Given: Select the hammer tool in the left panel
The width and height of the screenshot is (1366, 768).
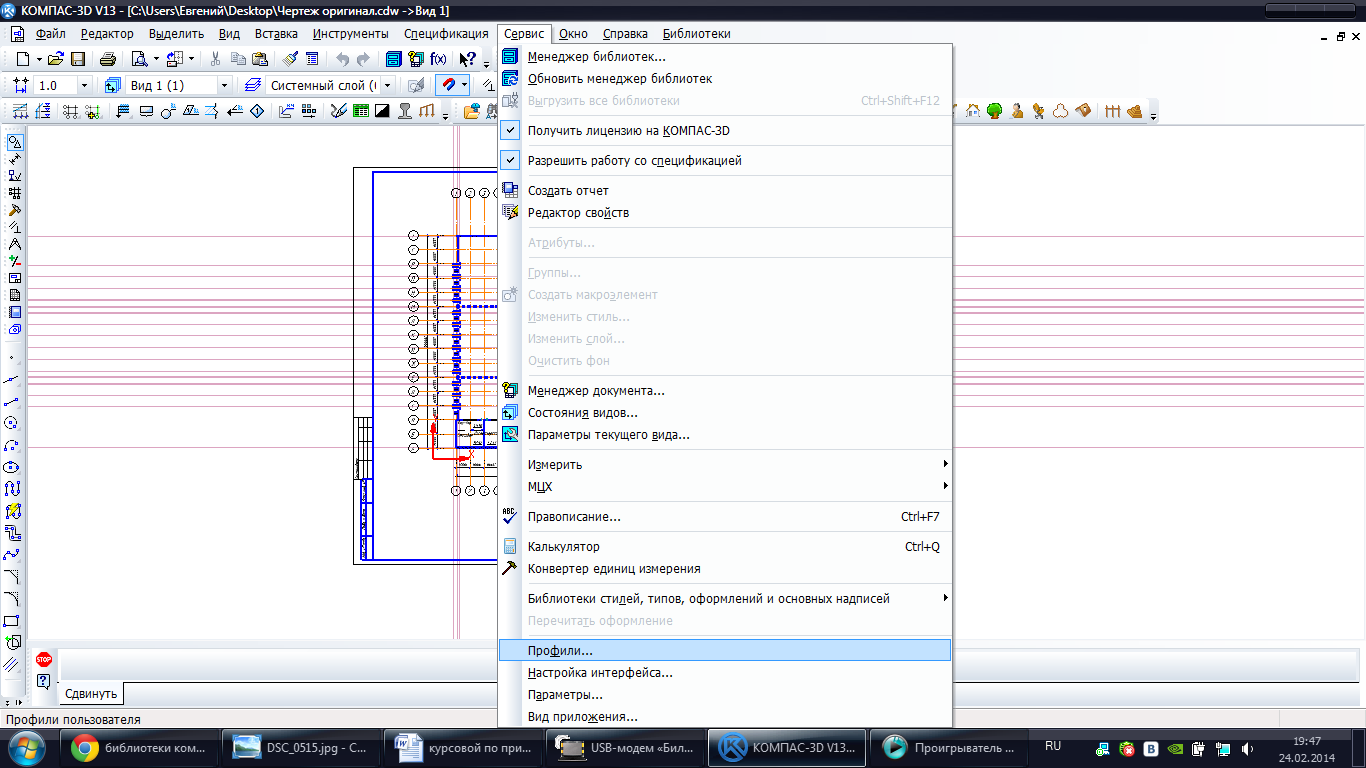Looking at the screenshot, I should 15,210.
